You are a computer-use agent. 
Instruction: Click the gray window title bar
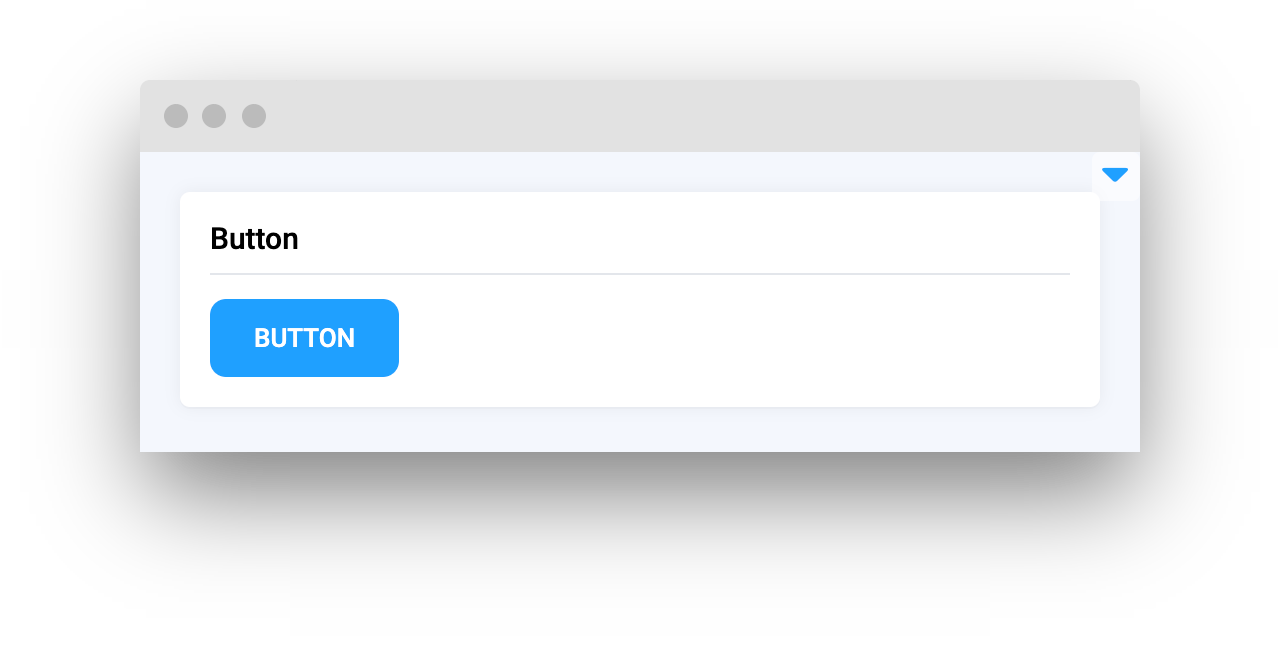coord(640,116)
